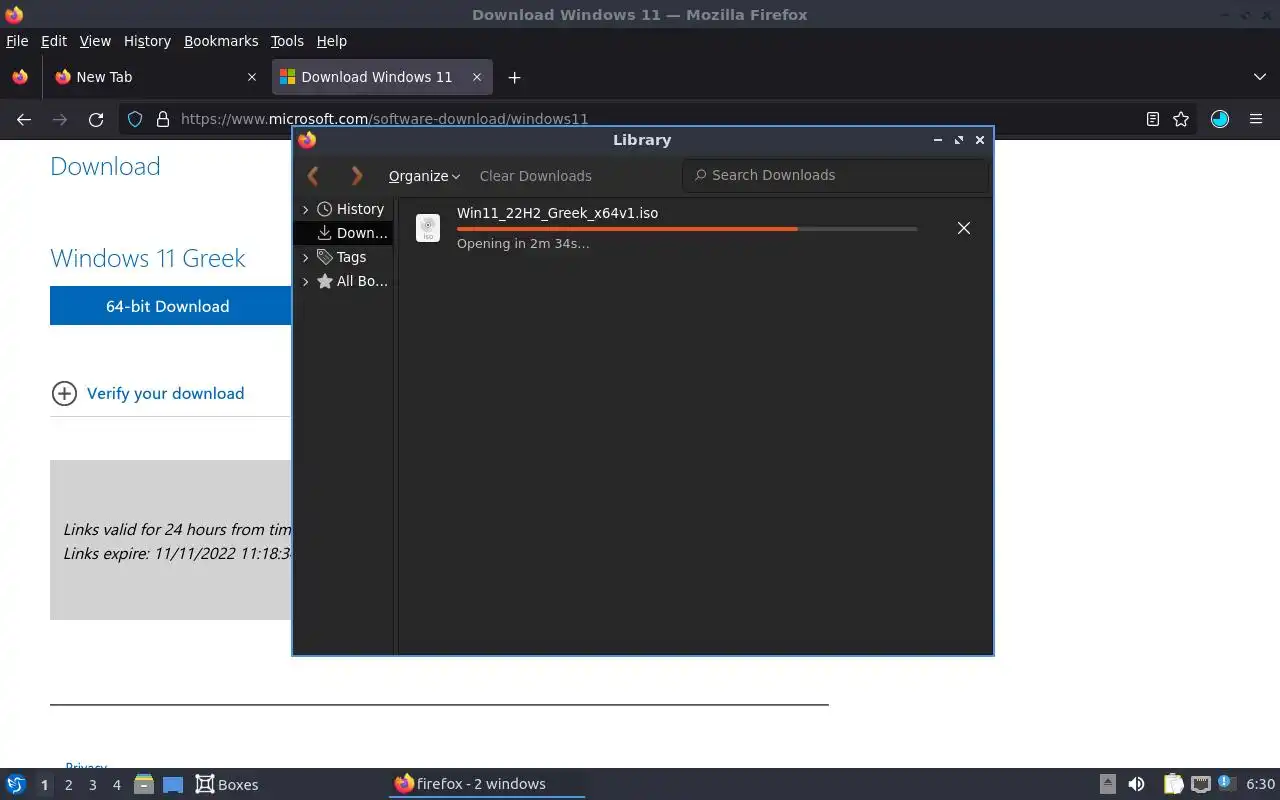Close the New Tab tab
This screenshot has height=800, width=1280.
point(252,77)
